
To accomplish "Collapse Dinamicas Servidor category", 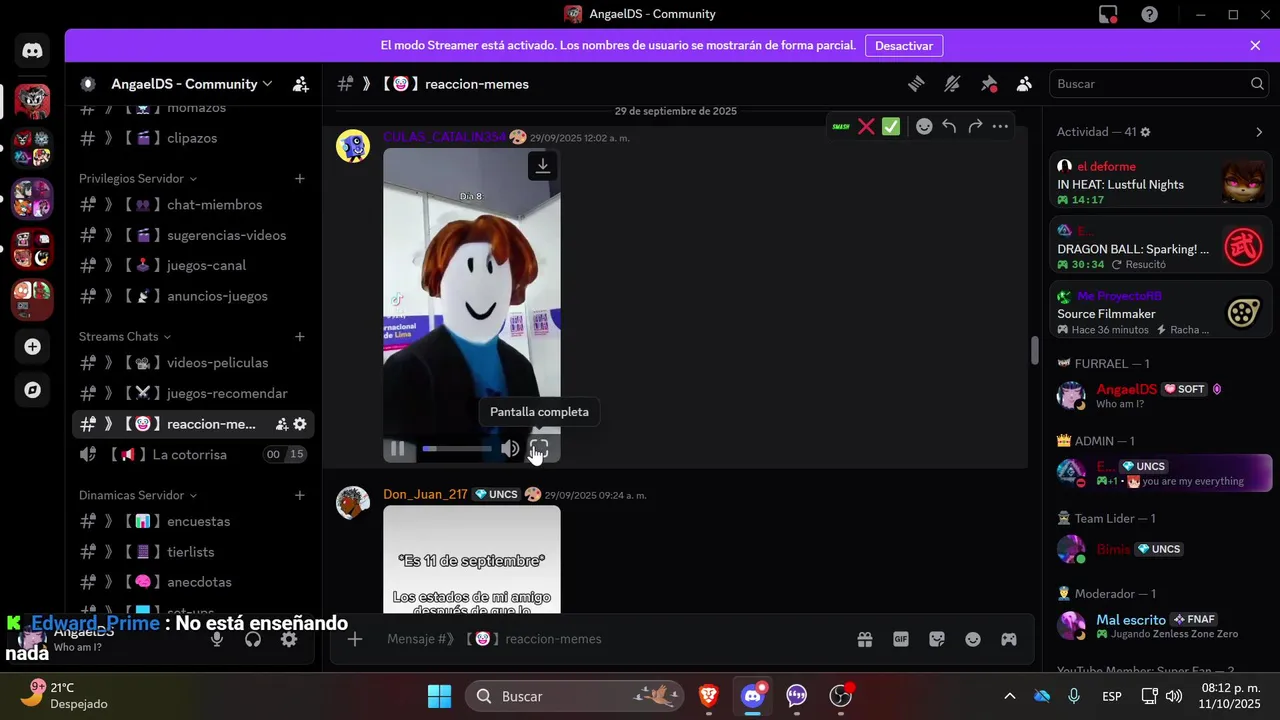I will [138, 495].
